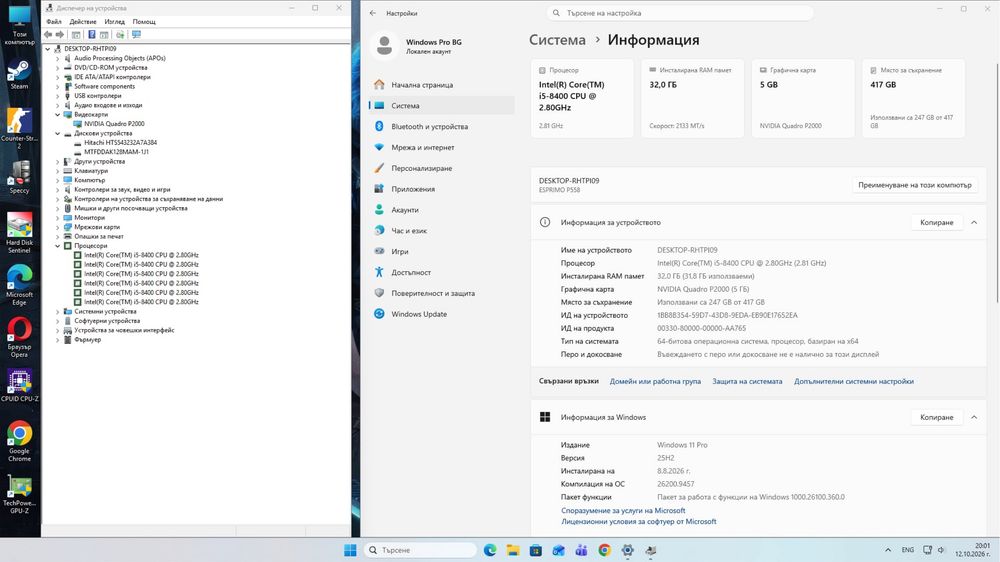1000x562 pixels.
Task: Collapse the Дискови устройства tree node
Action: [57, 134]
